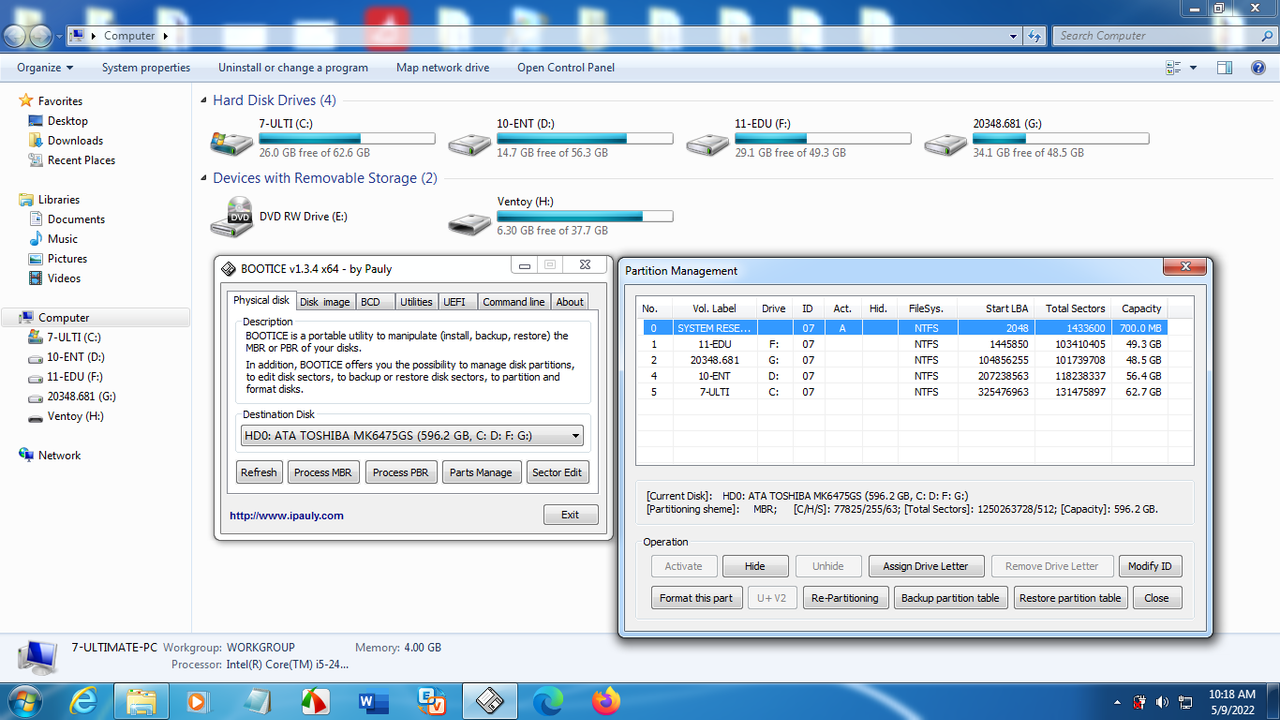The image size is (1280, 720).
Task: Click the Process PBR button
Action: pyautogui.click(x=401, y=473)
